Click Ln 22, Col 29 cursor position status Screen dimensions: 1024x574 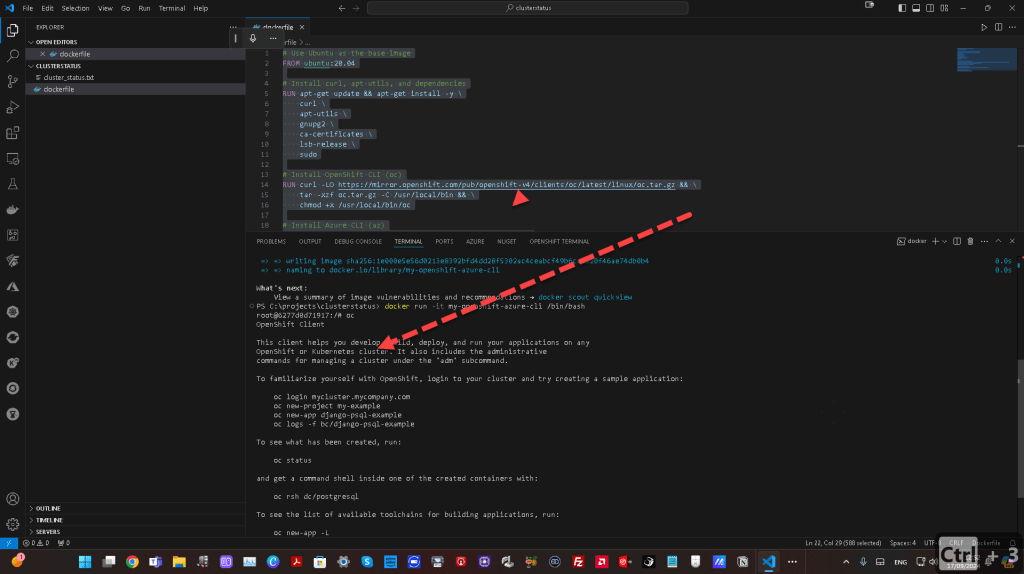(x=842, y=543)
